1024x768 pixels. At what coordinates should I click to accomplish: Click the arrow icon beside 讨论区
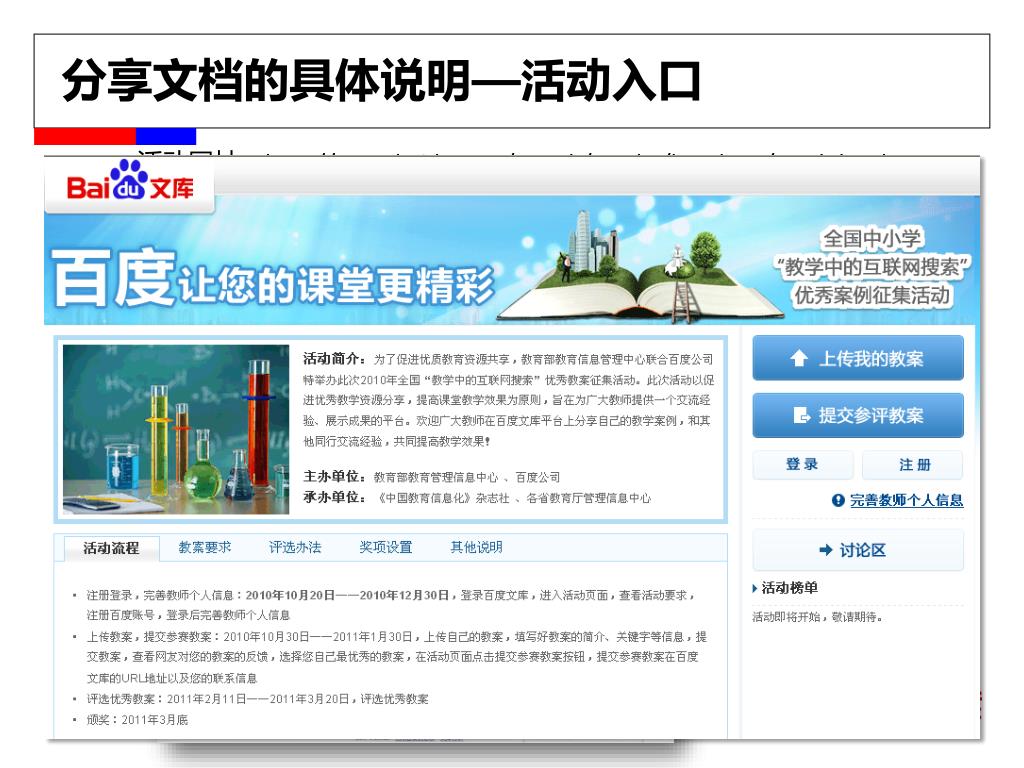point(825,550)
